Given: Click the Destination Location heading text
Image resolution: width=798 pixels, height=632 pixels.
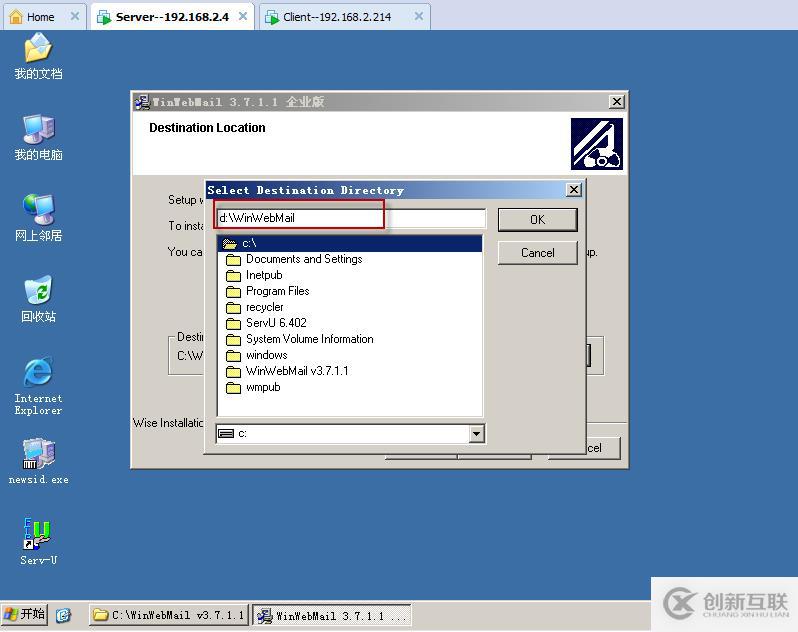Looking at the screenshot, I should [x=207, y=128].
